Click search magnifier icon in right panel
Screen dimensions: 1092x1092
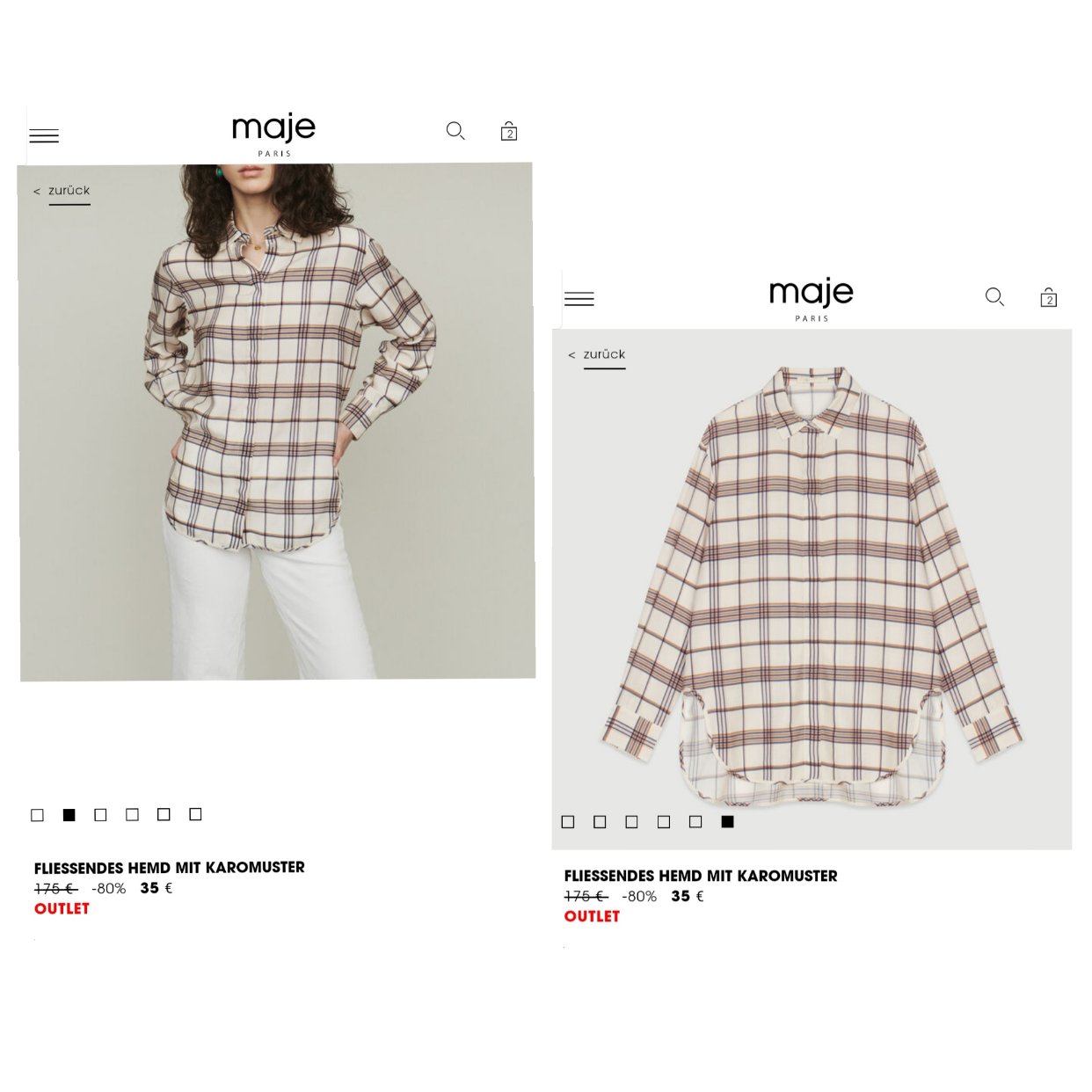click(994, 297)
